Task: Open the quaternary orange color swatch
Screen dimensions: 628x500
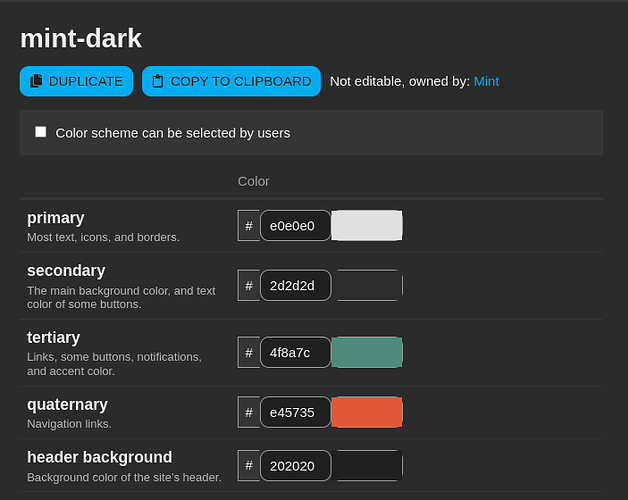Action: coord(367,412)
